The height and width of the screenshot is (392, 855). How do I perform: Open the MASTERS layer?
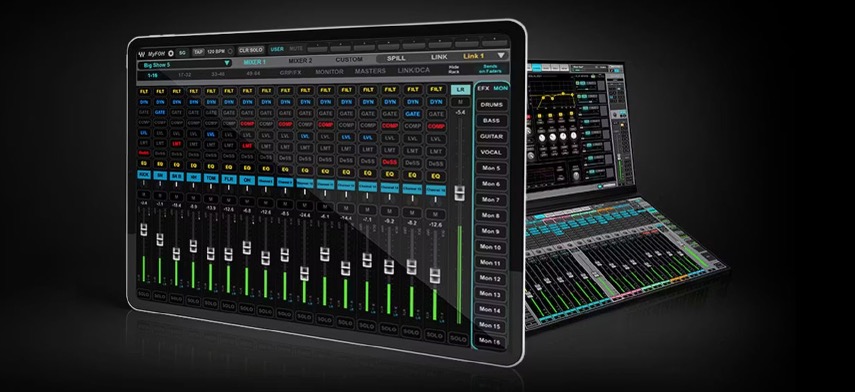pyautogui.click(x=370, y=71)
